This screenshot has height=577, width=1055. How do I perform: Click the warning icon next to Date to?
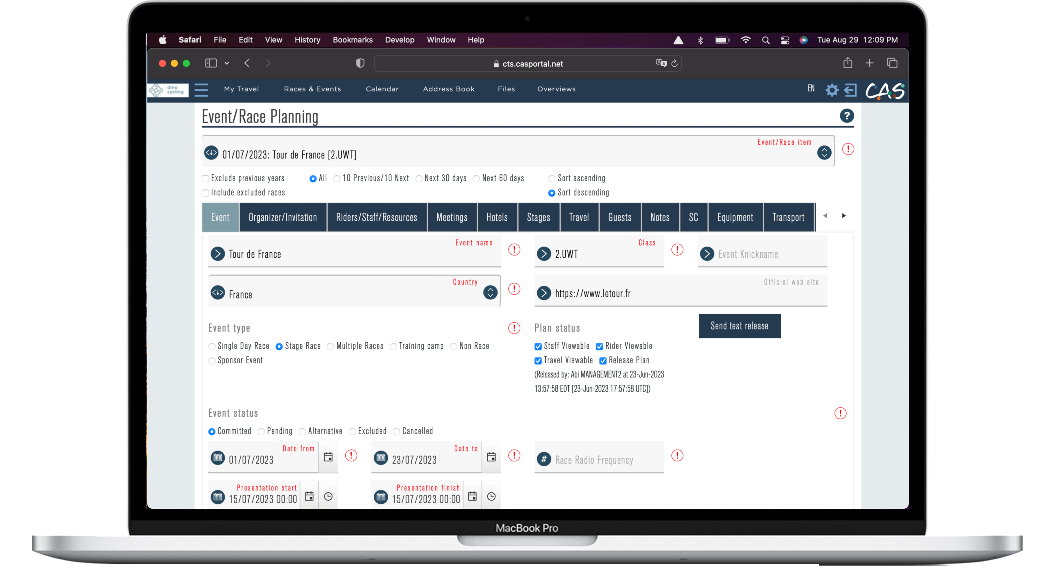(514, 456)
